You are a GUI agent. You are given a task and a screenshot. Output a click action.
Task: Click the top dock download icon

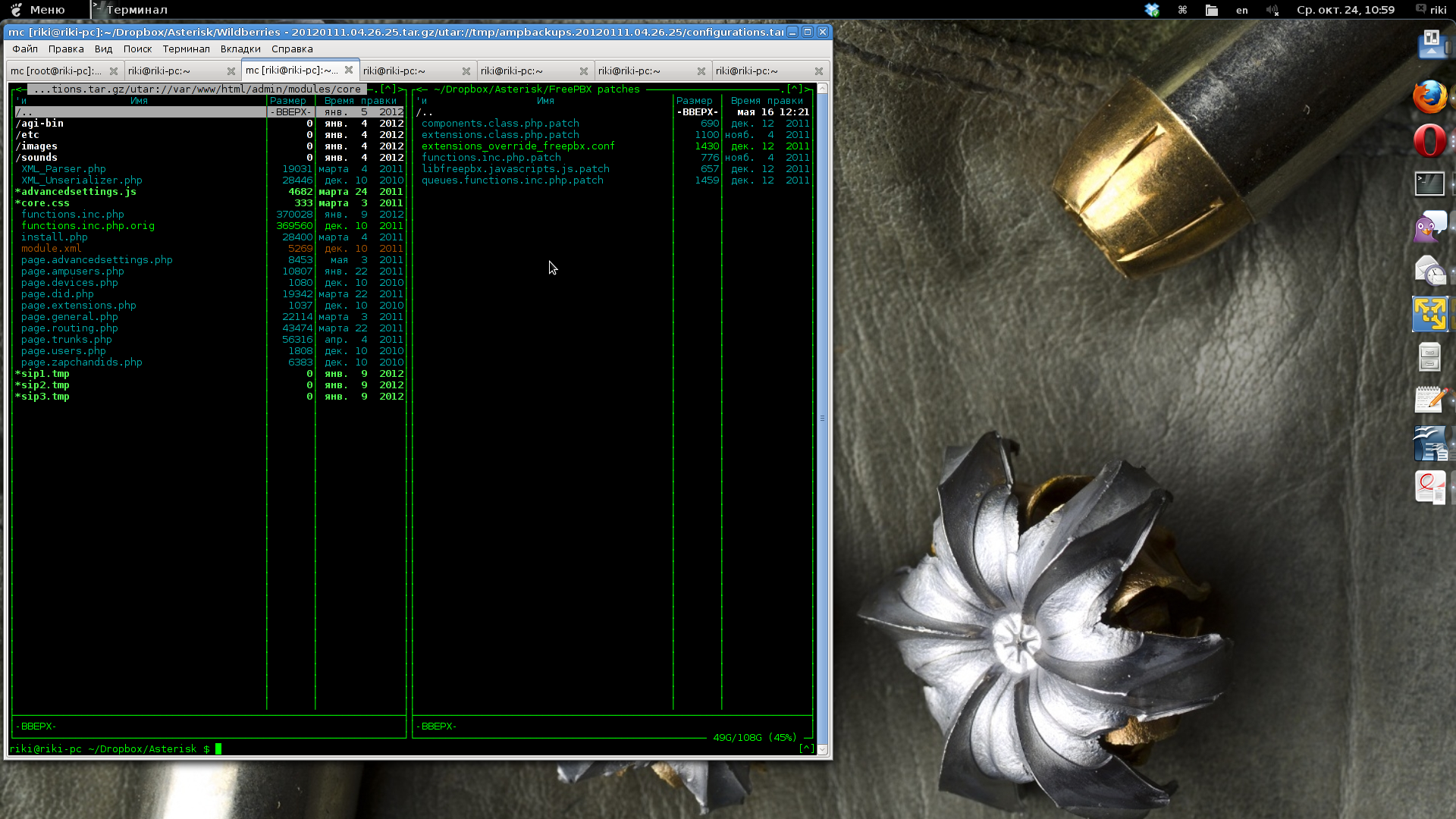pos(1432,44)
